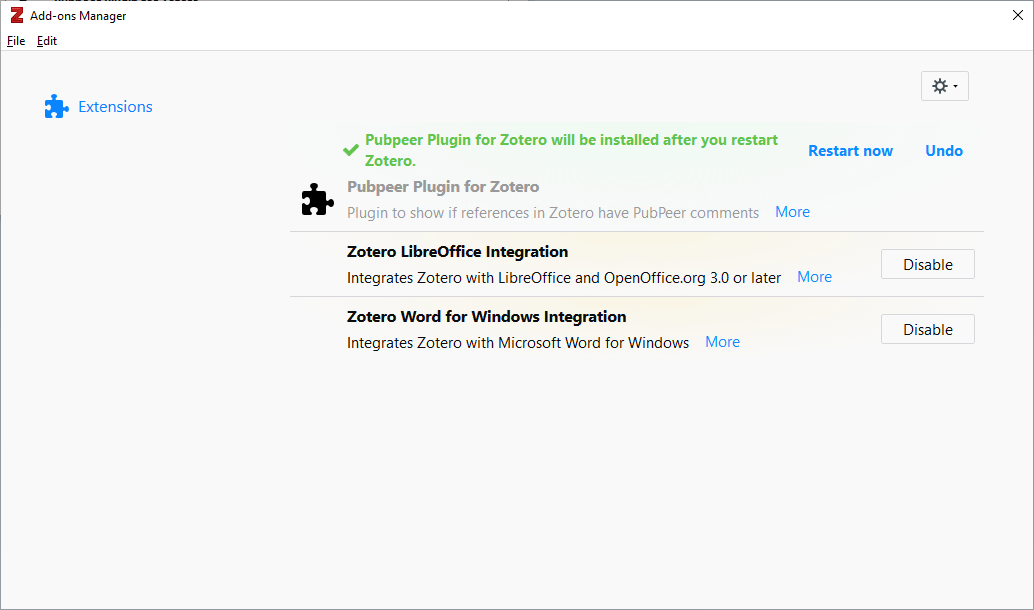Disable Zotero Word for Windows Integration
The width and height of the screenshot is (1034, 610).
click(927, 330)
